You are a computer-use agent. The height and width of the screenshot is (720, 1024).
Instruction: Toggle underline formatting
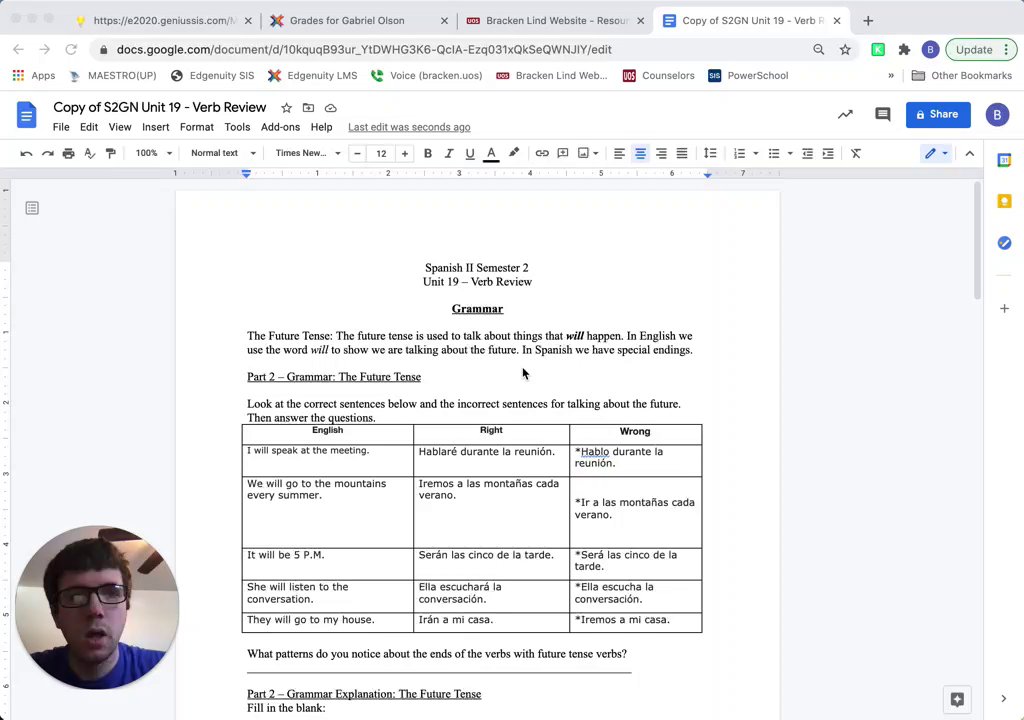(x=470, y=154)
